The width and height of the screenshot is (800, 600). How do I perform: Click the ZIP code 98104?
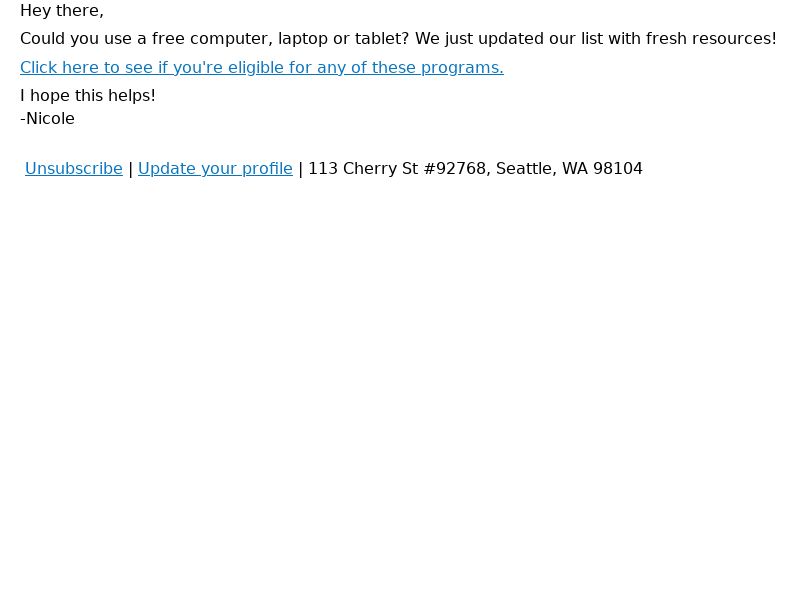[x=617, y=168]
